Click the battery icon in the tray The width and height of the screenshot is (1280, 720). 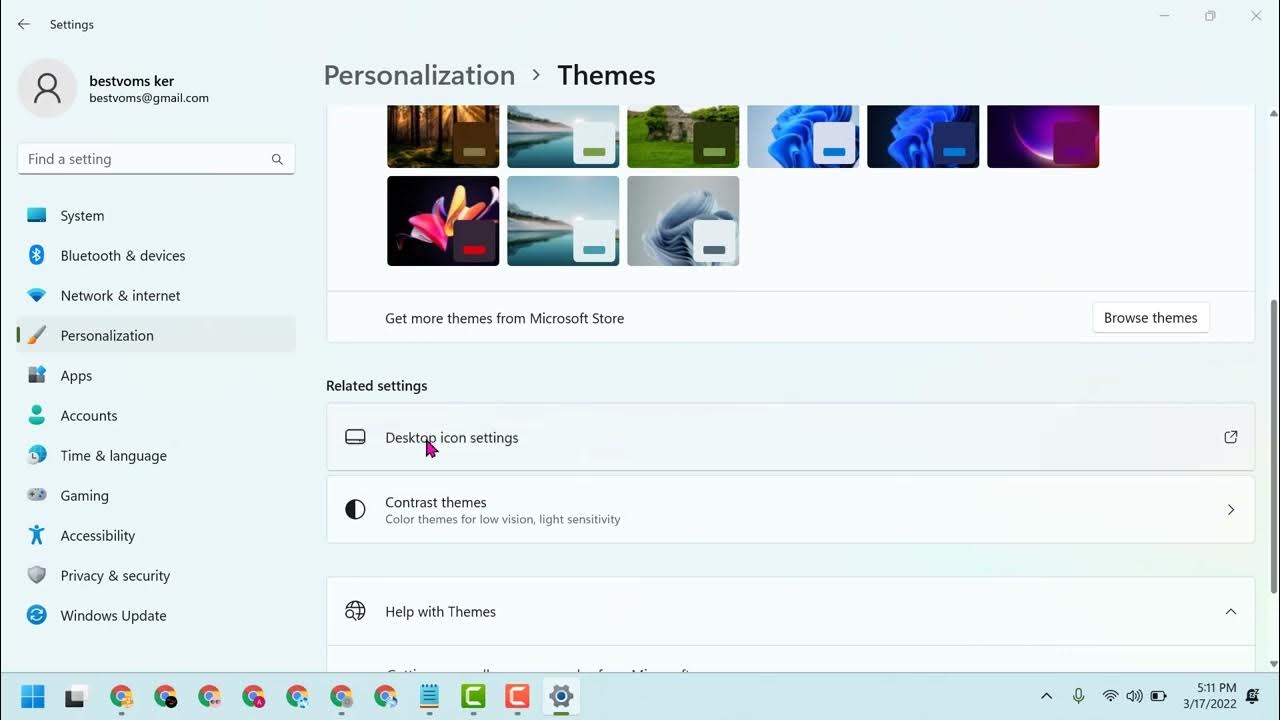point(1158,696)
